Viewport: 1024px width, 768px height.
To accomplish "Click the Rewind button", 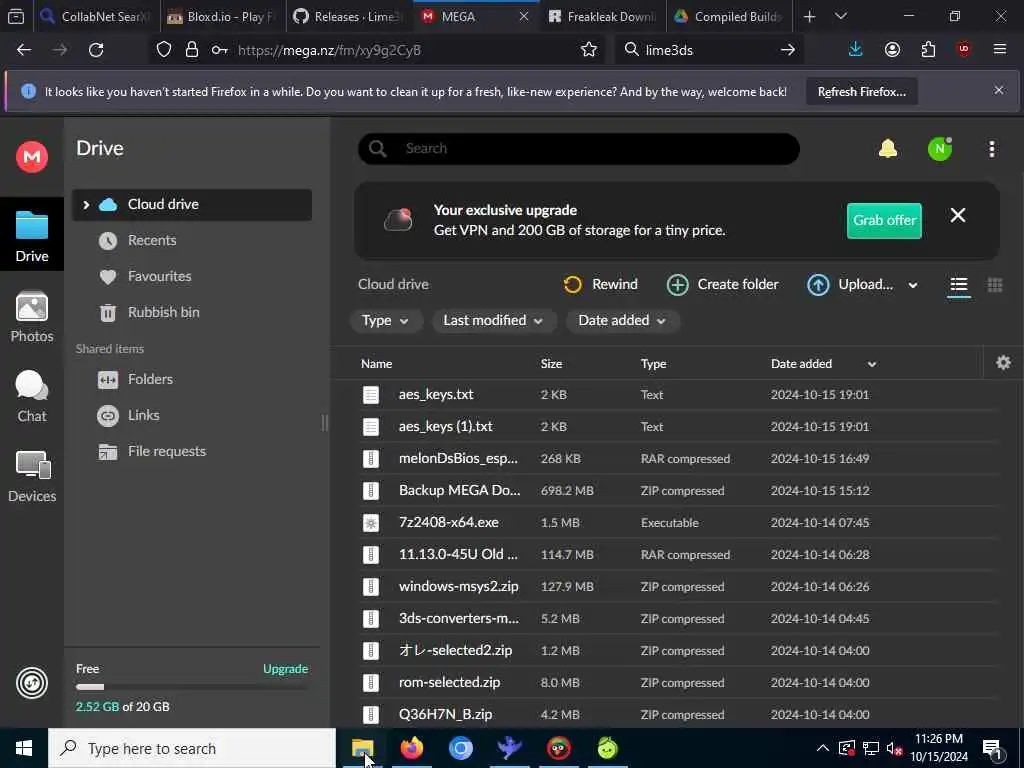I will point(600,285).
